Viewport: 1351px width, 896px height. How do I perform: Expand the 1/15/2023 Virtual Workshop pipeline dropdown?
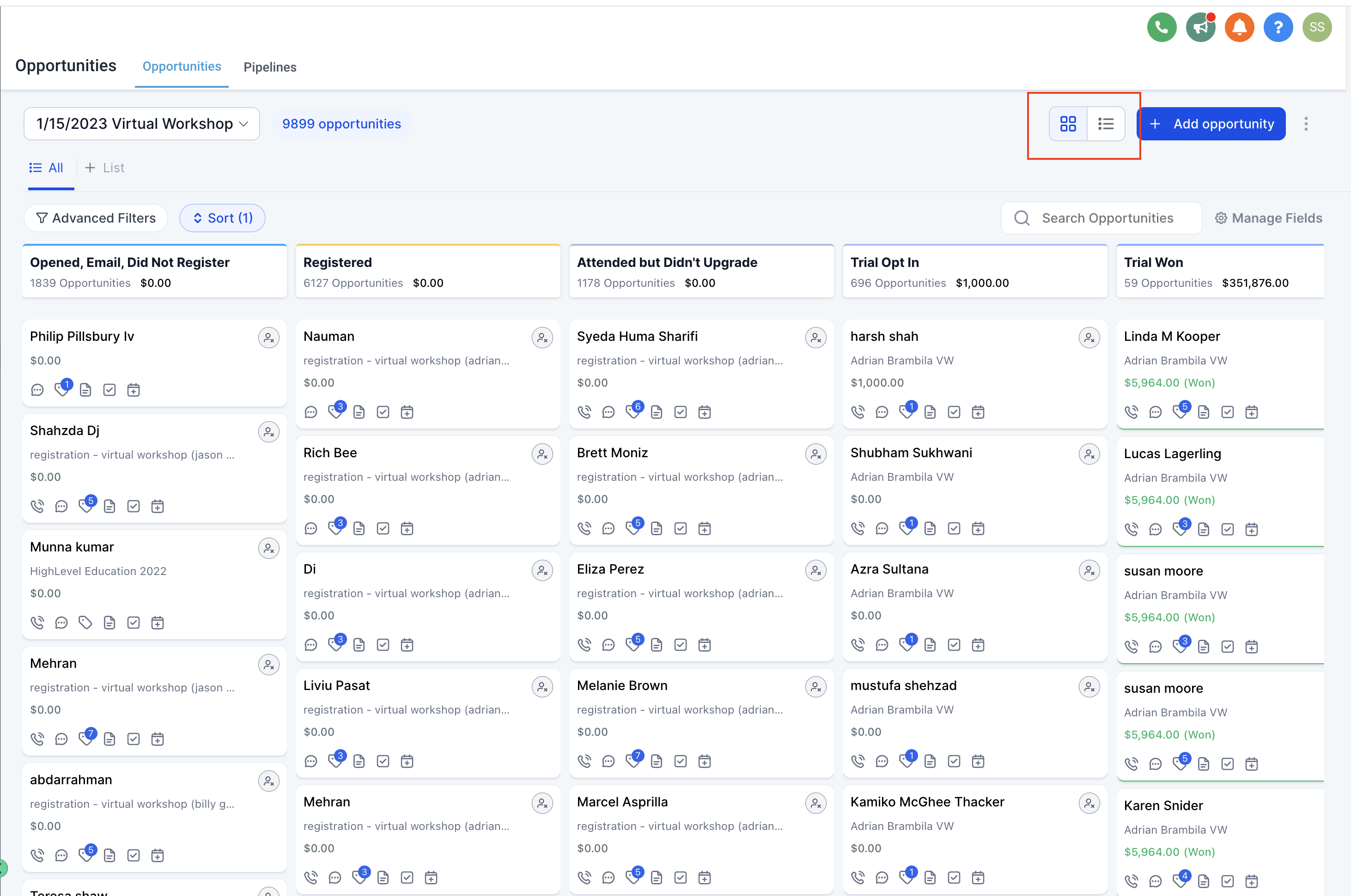coord(142,123)
